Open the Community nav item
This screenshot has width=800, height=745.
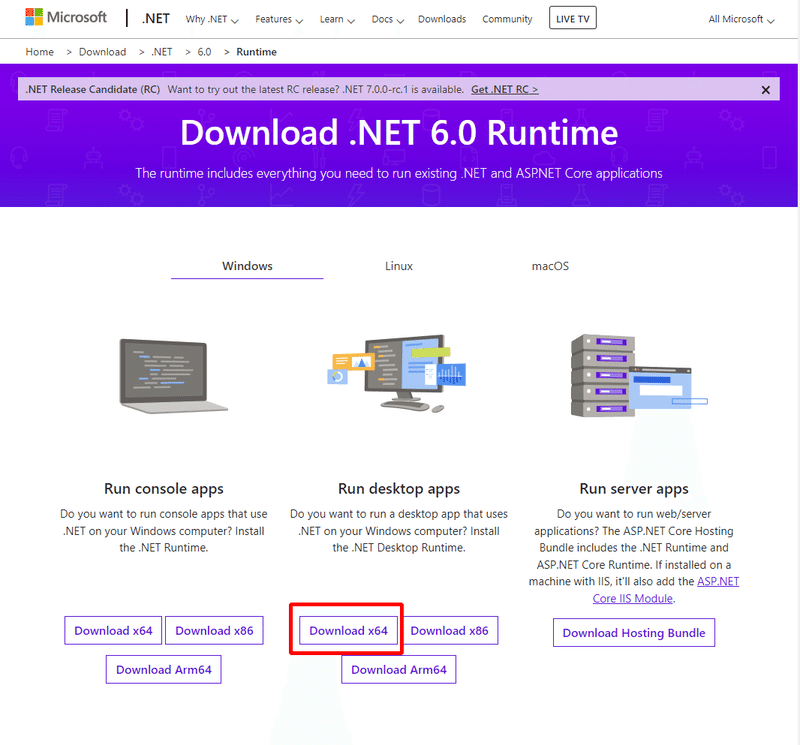coord(507,19)
